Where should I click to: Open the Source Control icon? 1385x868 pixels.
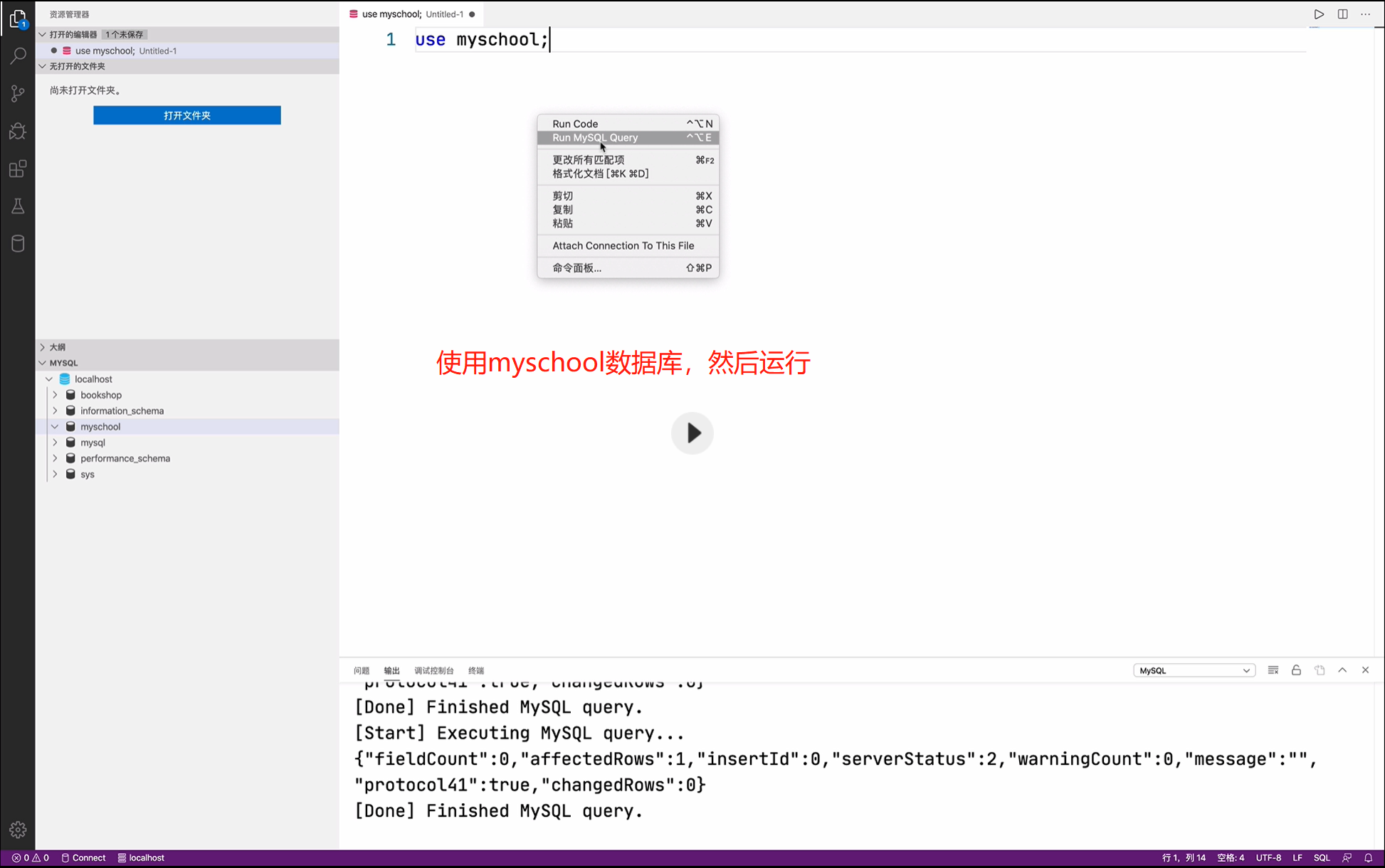point(18,93)
